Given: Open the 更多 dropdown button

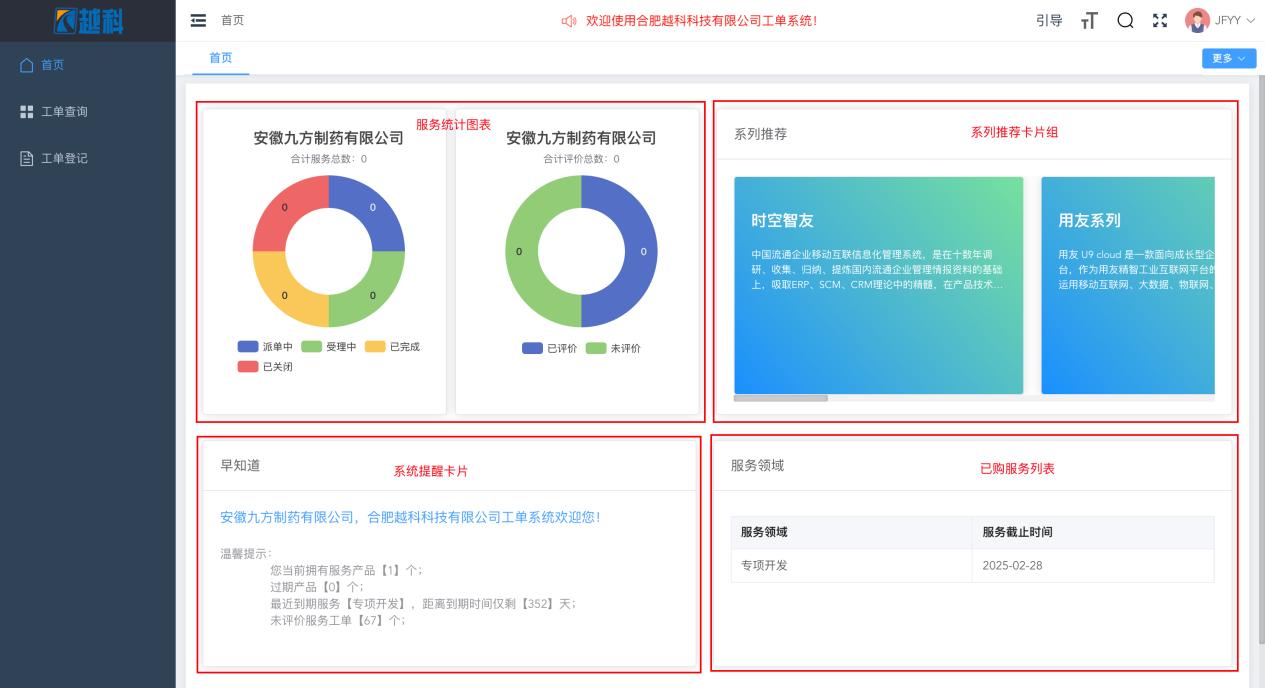Looking at the screenshot, I should click(1229, 59).
